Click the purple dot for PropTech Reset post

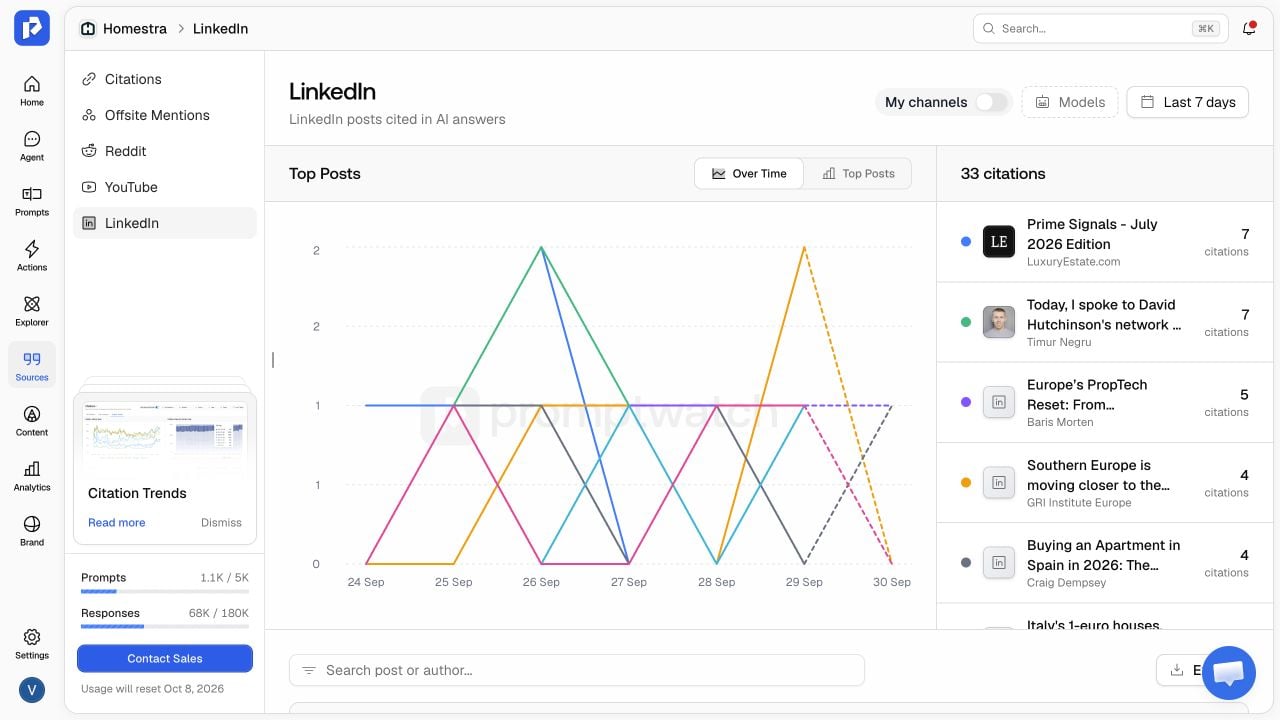pos(966,402)
